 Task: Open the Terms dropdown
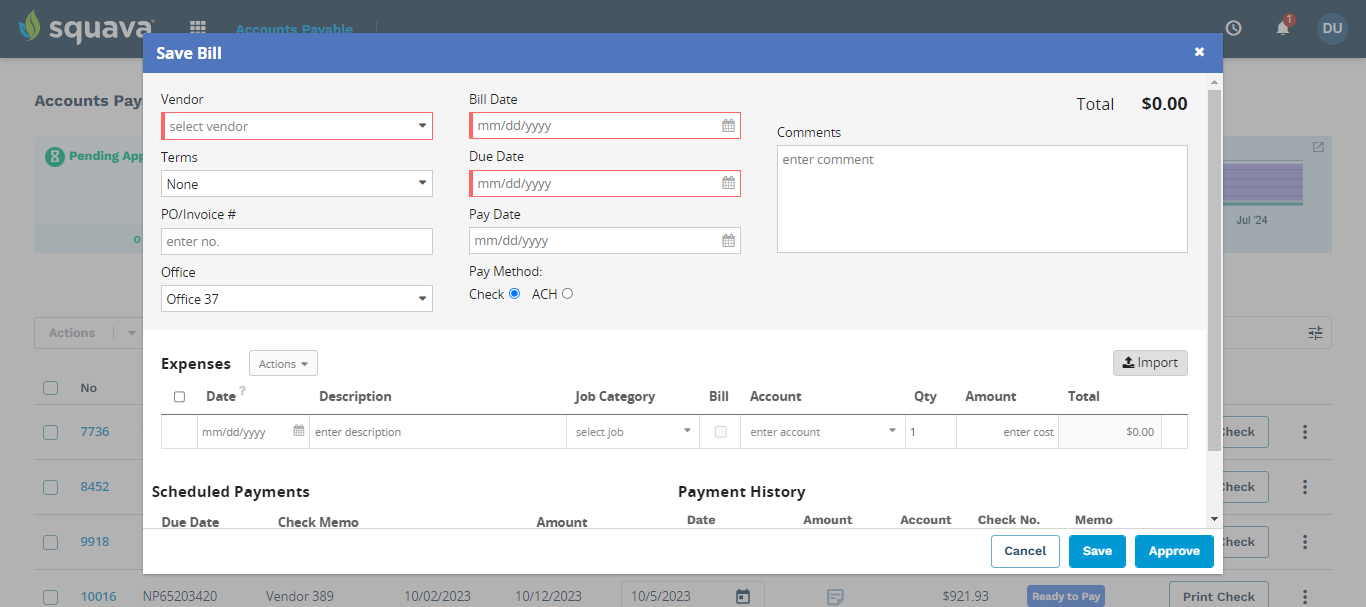(x=297, y=184)
